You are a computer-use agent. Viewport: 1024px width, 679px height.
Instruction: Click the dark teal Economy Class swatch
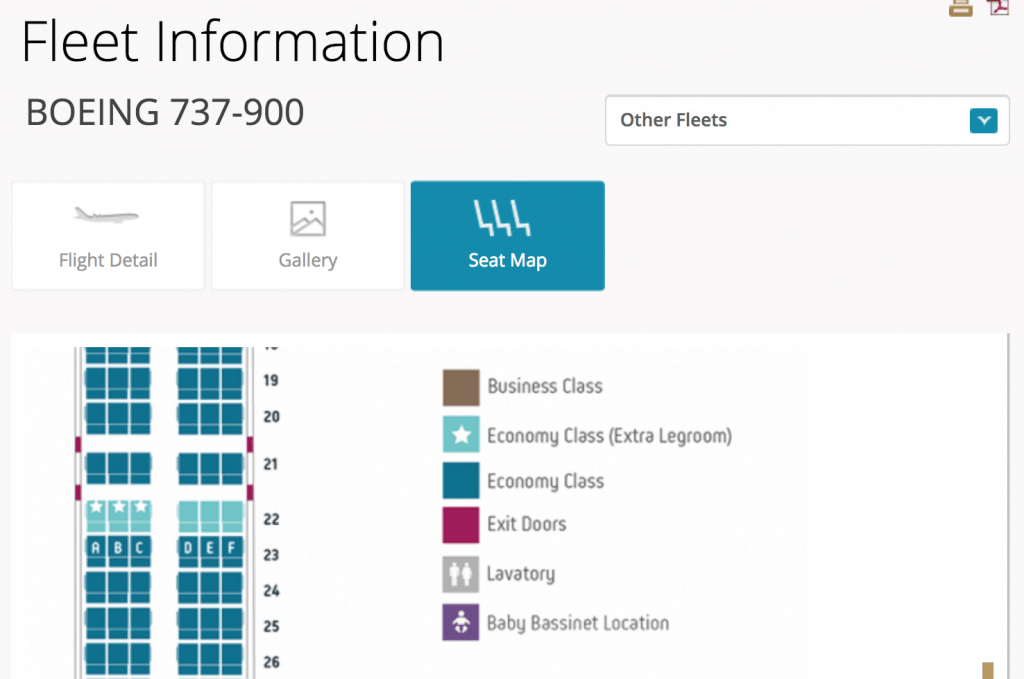point(461,481)
